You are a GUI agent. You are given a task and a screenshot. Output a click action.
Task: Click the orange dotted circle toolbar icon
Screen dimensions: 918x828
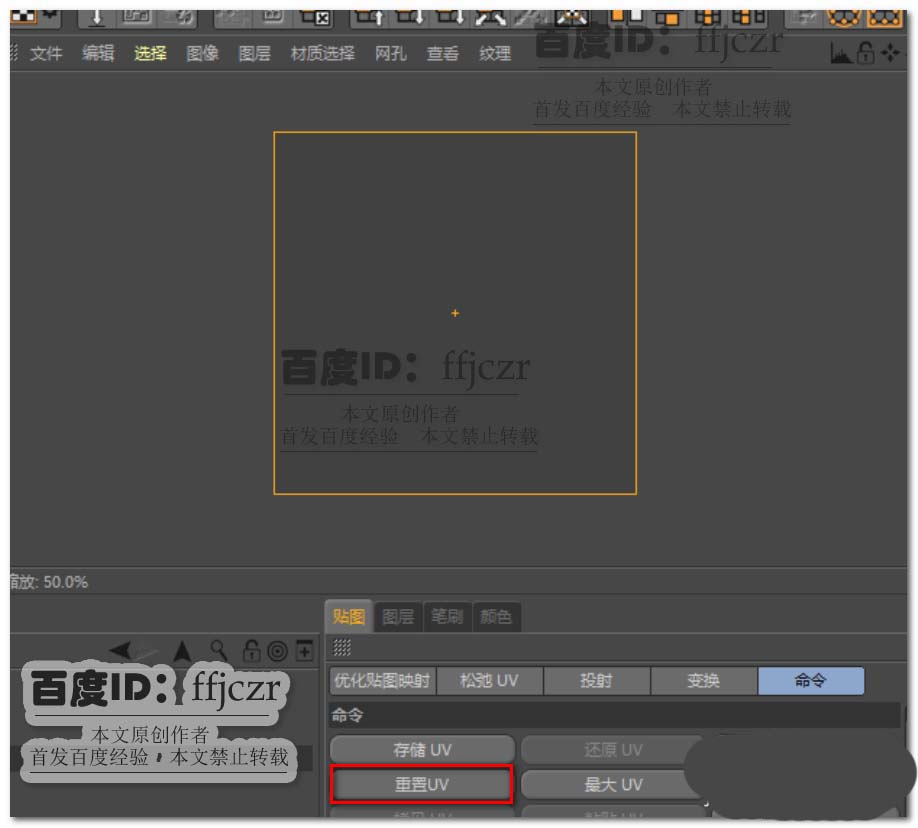pyautogui.click(x=844, y=18)
